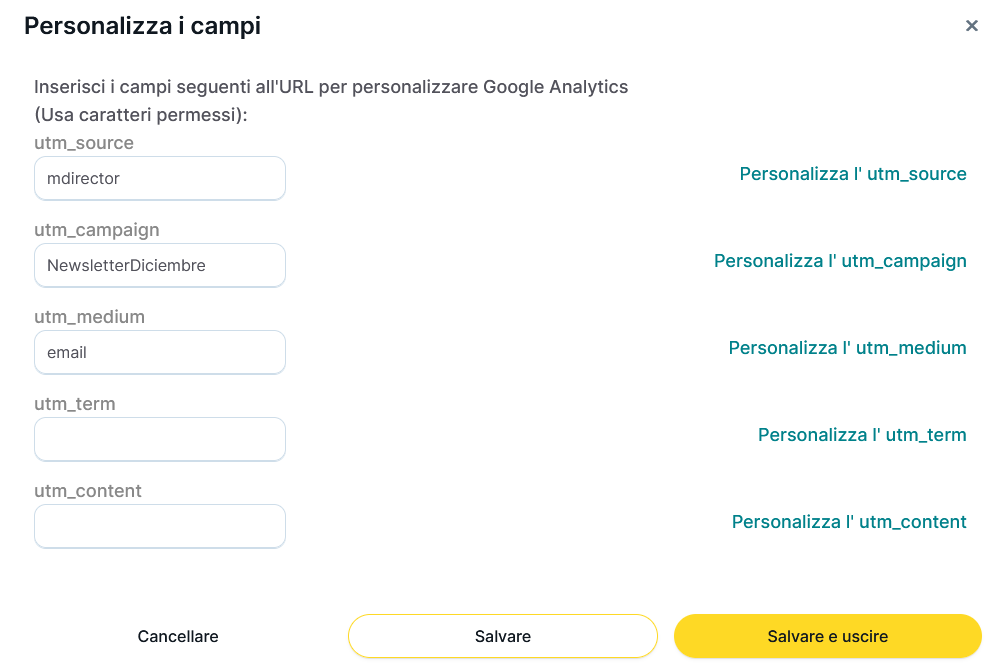The image size is (993, 663).
Task: Close the Personalizza i campi dialog
Action: click(x=971, y=26)
